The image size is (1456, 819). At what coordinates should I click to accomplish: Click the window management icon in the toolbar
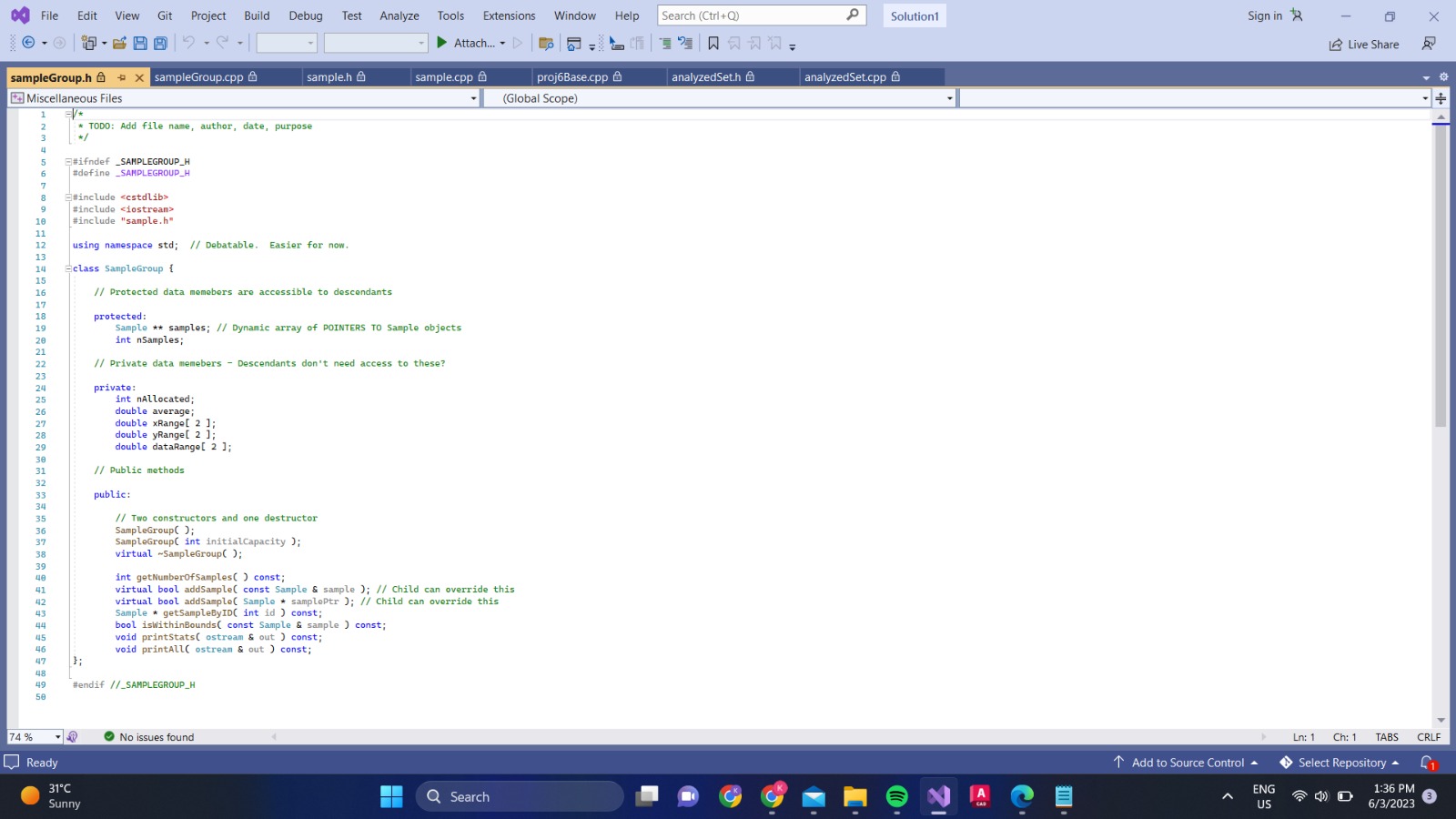pyautogui.click(x=573, y=44)
